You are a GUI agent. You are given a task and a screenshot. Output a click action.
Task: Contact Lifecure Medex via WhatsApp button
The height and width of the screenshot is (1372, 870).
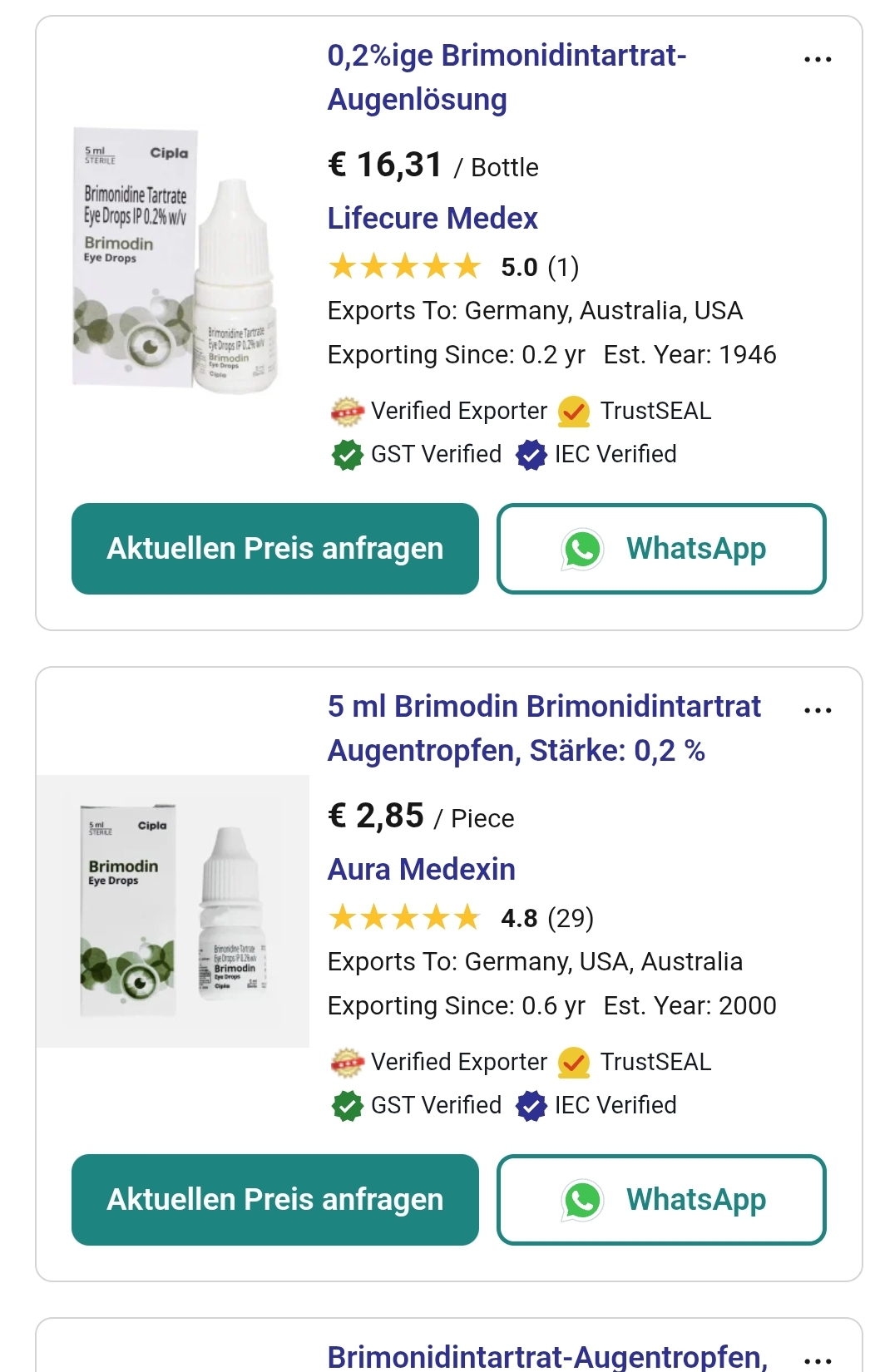click(661, 549)
